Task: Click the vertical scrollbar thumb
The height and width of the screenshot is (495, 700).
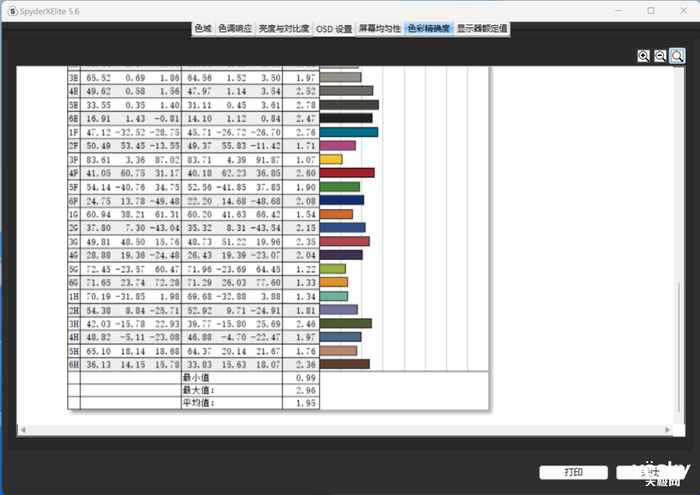Action: point(679,347)
